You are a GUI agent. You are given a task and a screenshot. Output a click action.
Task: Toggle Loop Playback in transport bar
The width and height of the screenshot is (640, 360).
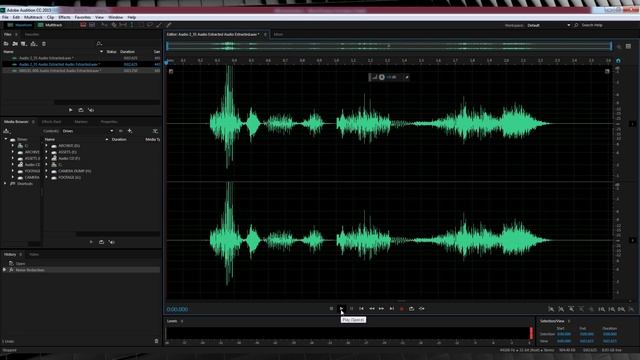pyautogui.click(x=411, y=309)
